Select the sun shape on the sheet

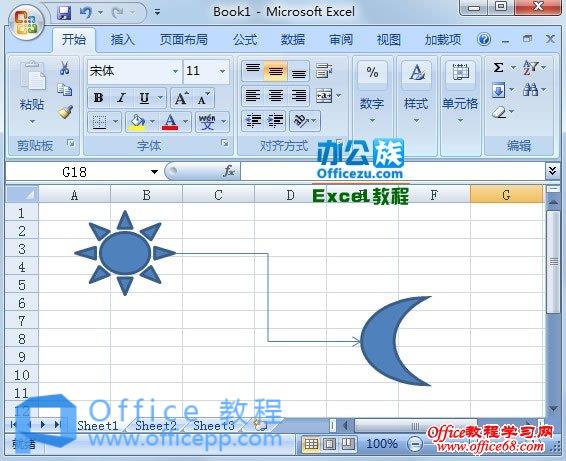[125, 253]
